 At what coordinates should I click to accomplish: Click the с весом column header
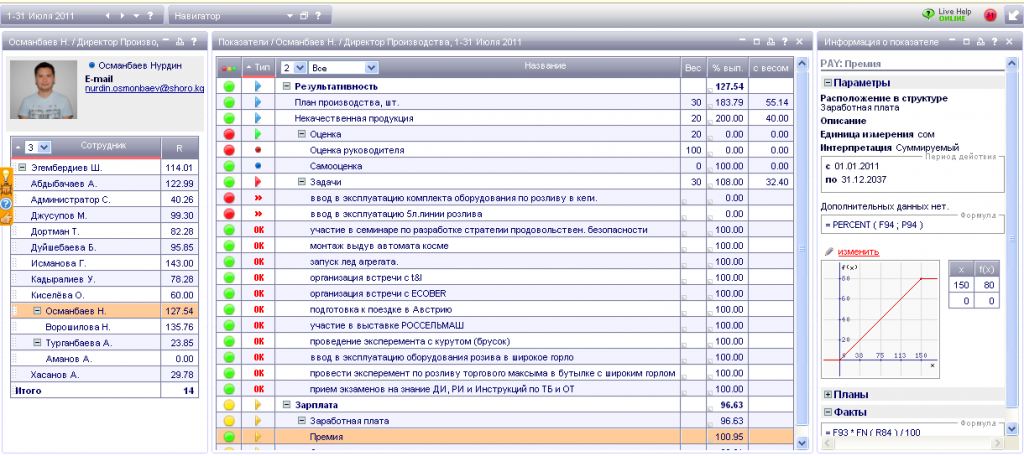click(770, 67)
